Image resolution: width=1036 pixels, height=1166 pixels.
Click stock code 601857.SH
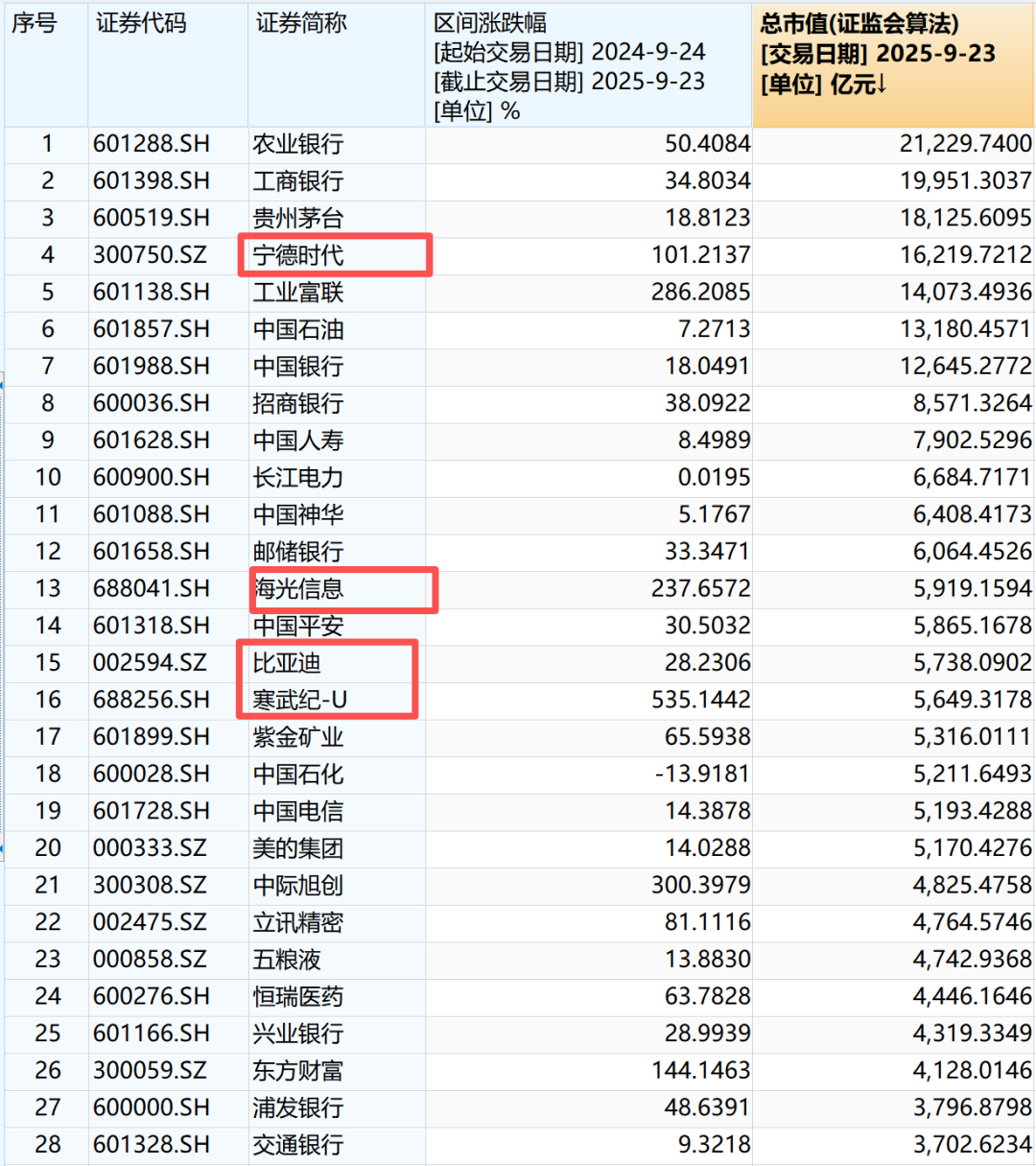[152, 330]
